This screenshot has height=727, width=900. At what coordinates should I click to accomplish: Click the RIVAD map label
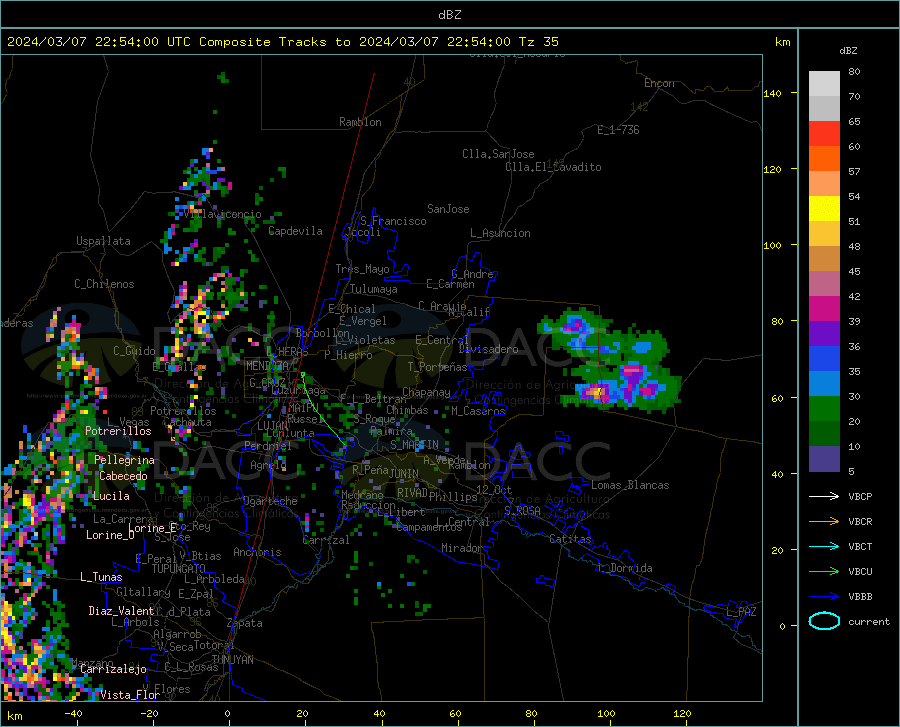412,492
